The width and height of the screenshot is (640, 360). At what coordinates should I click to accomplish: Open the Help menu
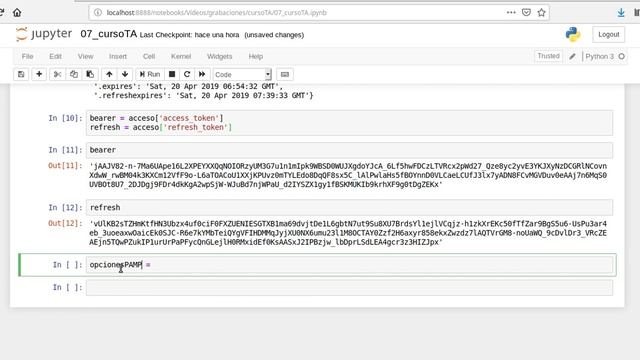[x=256, y=56]
